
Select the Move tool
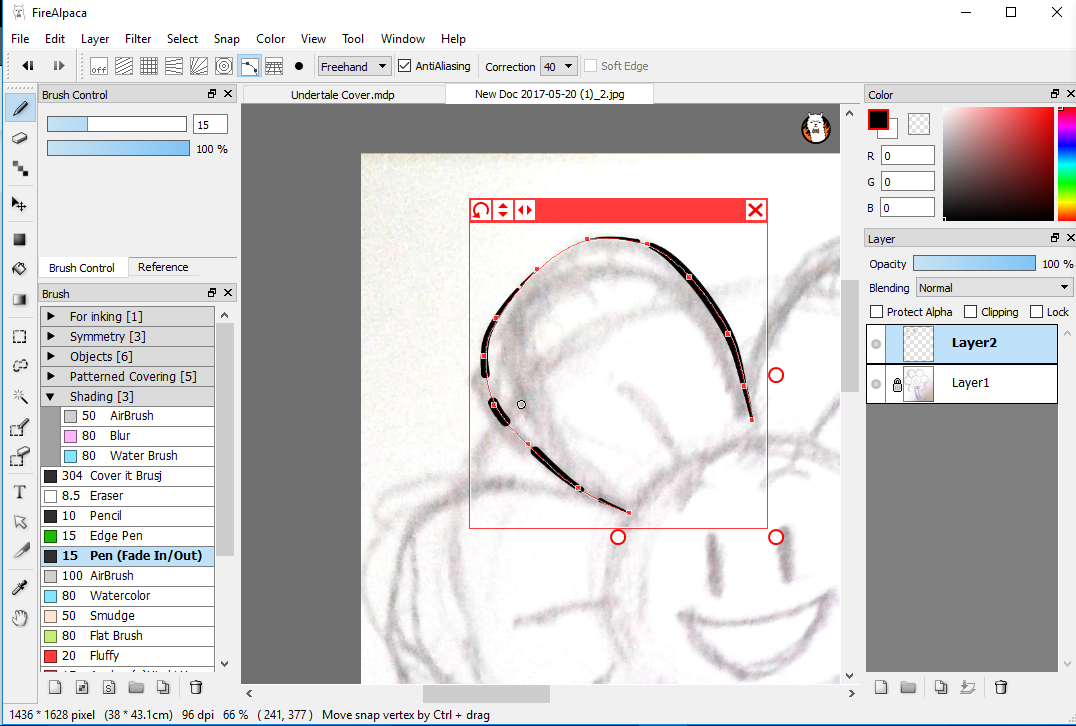(20, 204)
